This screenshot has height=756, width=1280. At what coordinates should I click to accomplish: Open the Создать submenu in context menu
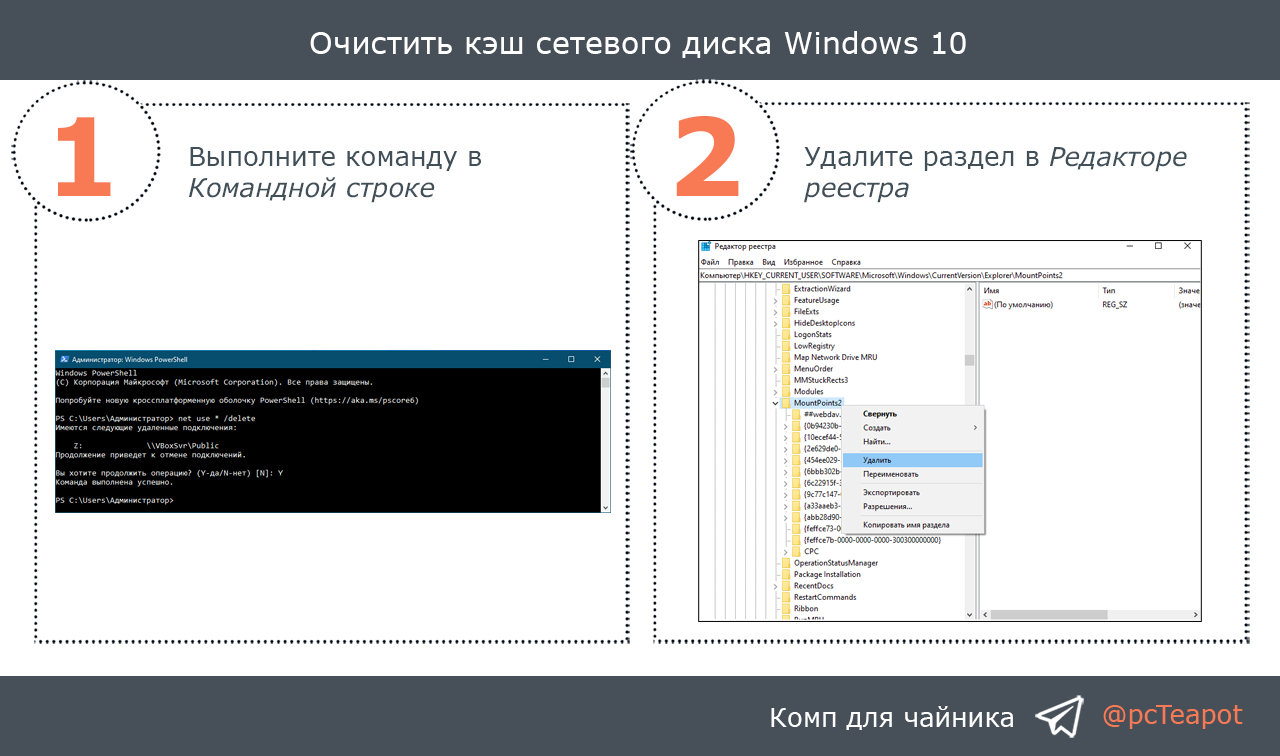pyautogui.click(x=911, y=428)
